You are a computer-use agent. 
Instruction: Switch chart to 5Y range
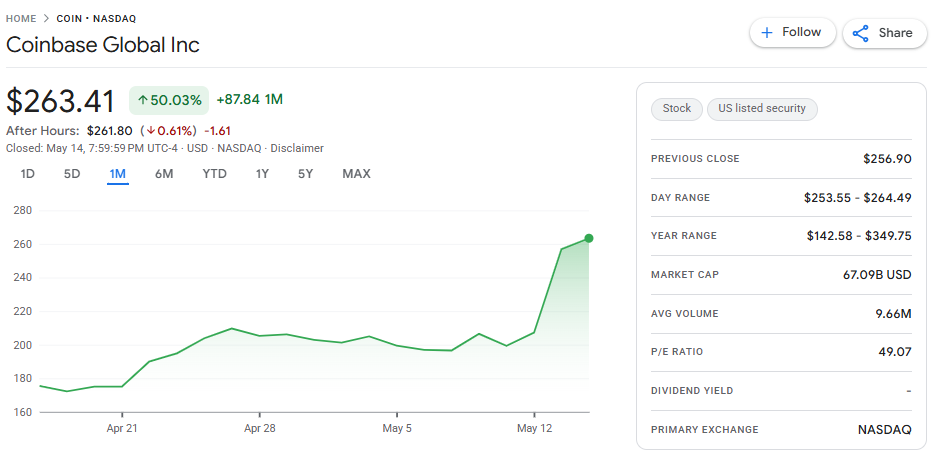pos(306,174)
